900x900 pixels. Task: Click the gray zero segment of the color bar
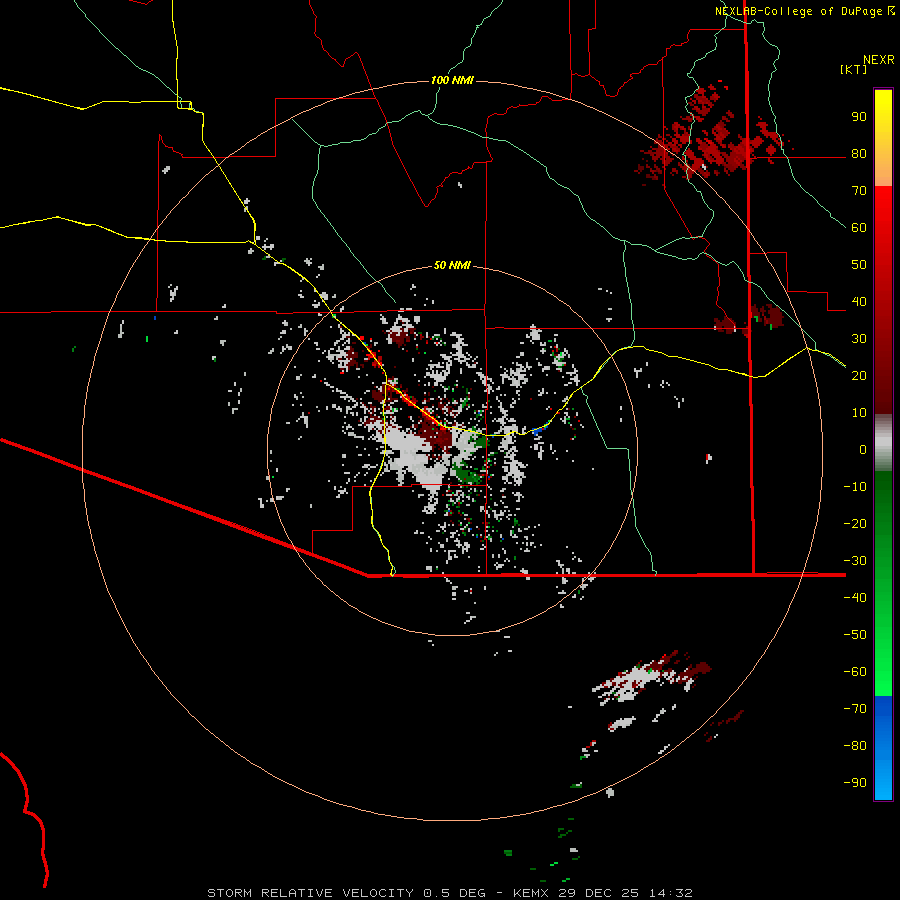coord(883,443)
